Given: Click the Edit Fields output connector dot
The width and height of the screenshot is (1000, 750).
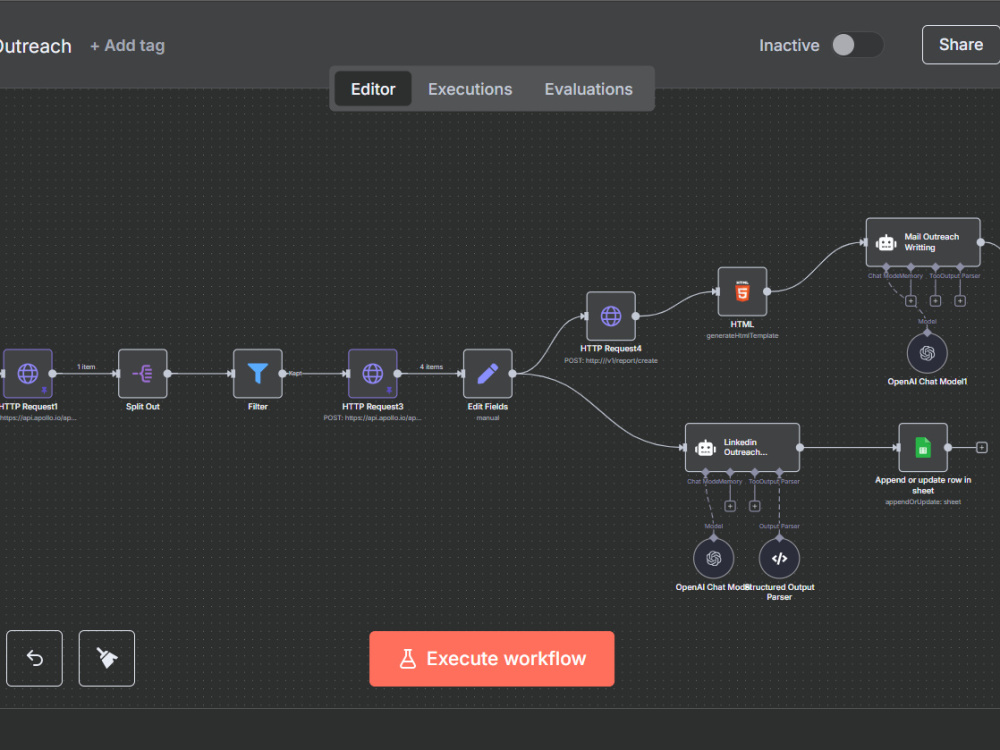Looking at the screenshot, I should 513,374.
